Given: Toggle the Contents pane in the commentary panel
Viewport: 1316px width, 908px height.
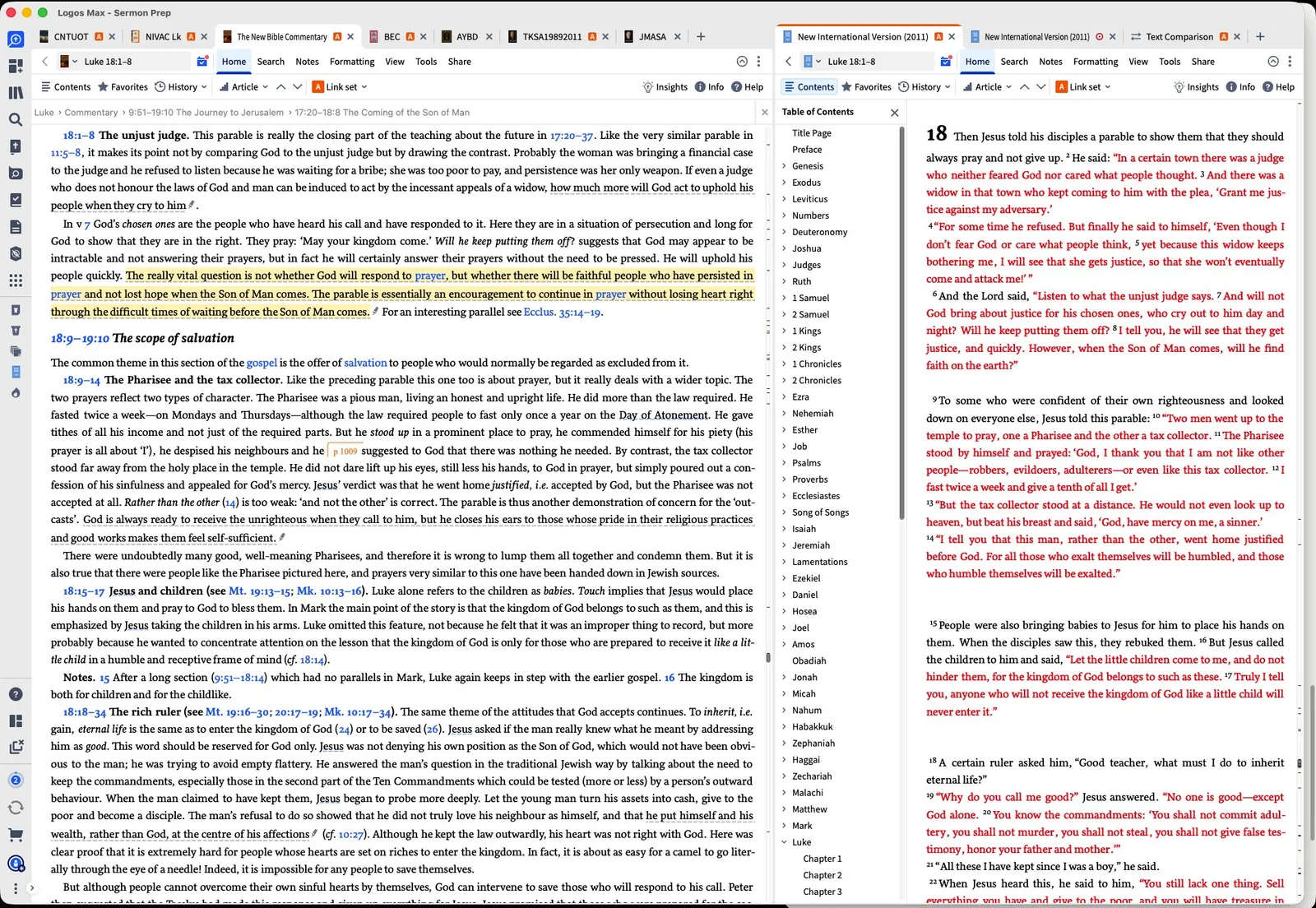Looking at the screenshot, I should [x=66, y=86].
